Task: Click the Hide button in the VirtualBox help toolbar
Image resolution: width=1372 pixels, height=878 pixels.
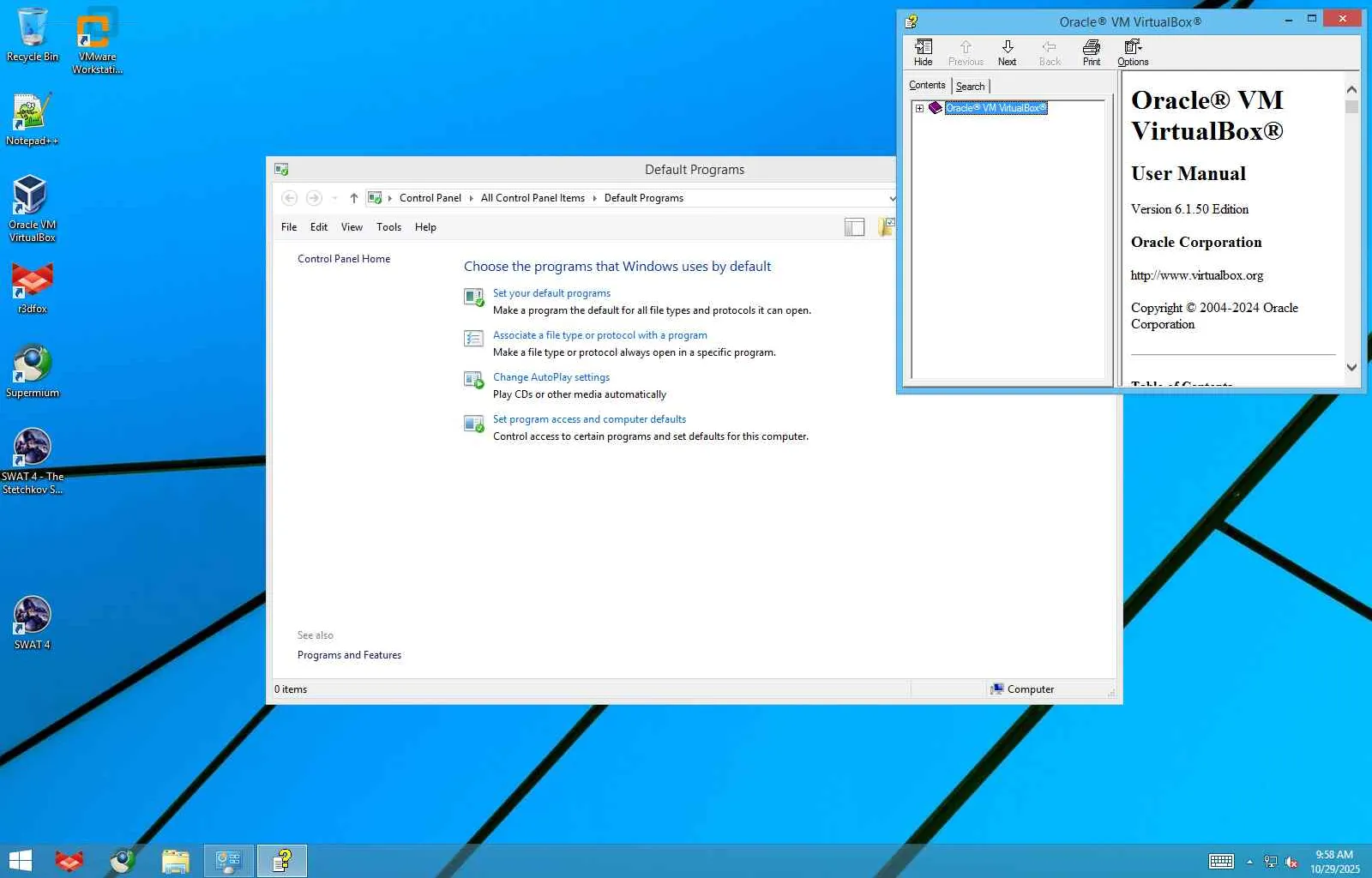Action: coord(923,52)
